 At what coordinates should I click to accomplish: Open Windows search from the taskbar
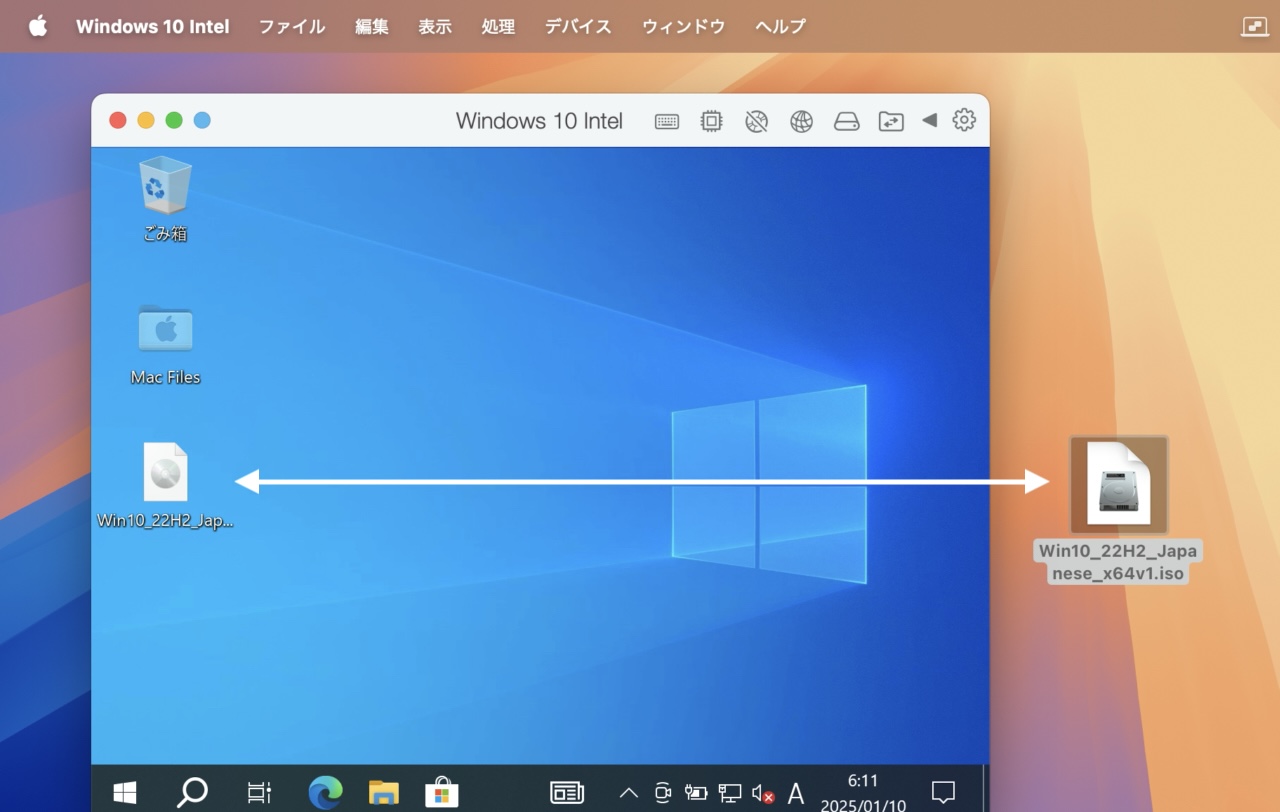click(192, 793)
